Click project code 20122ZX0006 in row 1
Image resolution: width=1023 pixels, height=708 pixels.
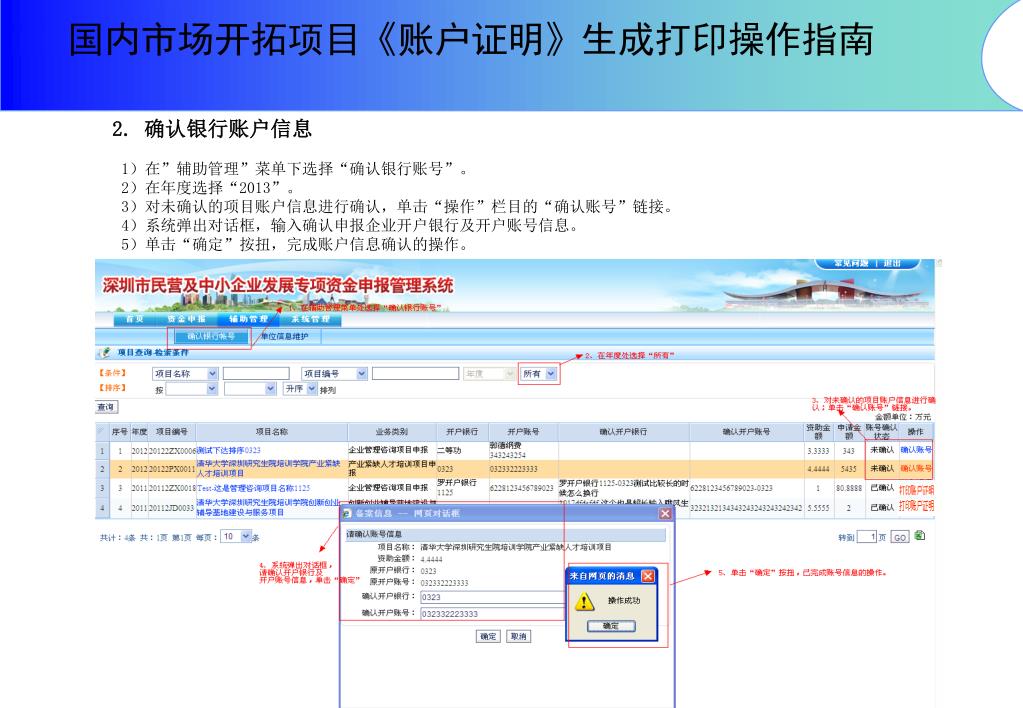(x=172, y=450)
